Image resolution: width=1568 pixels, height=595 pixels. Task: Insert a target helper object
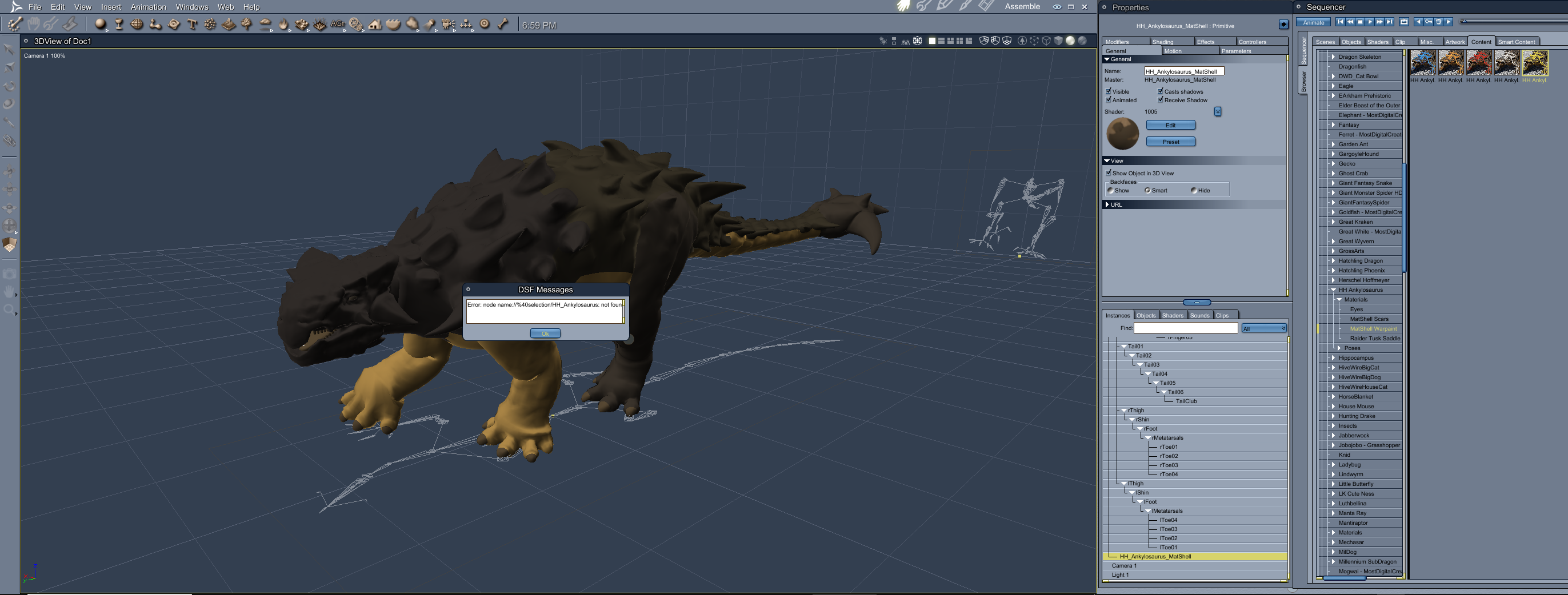(485, 25)
